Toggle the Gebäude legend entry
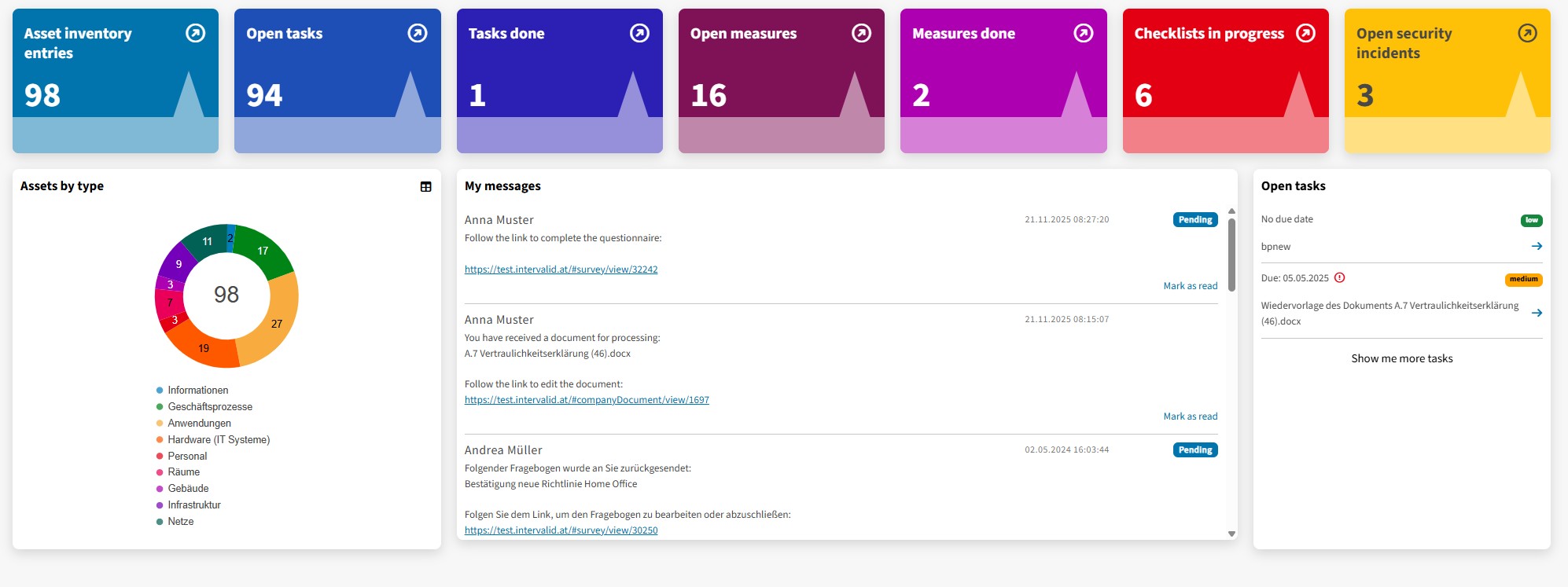Image resolution: width=1568 pixels, height=587 pixels. point(182,489)
